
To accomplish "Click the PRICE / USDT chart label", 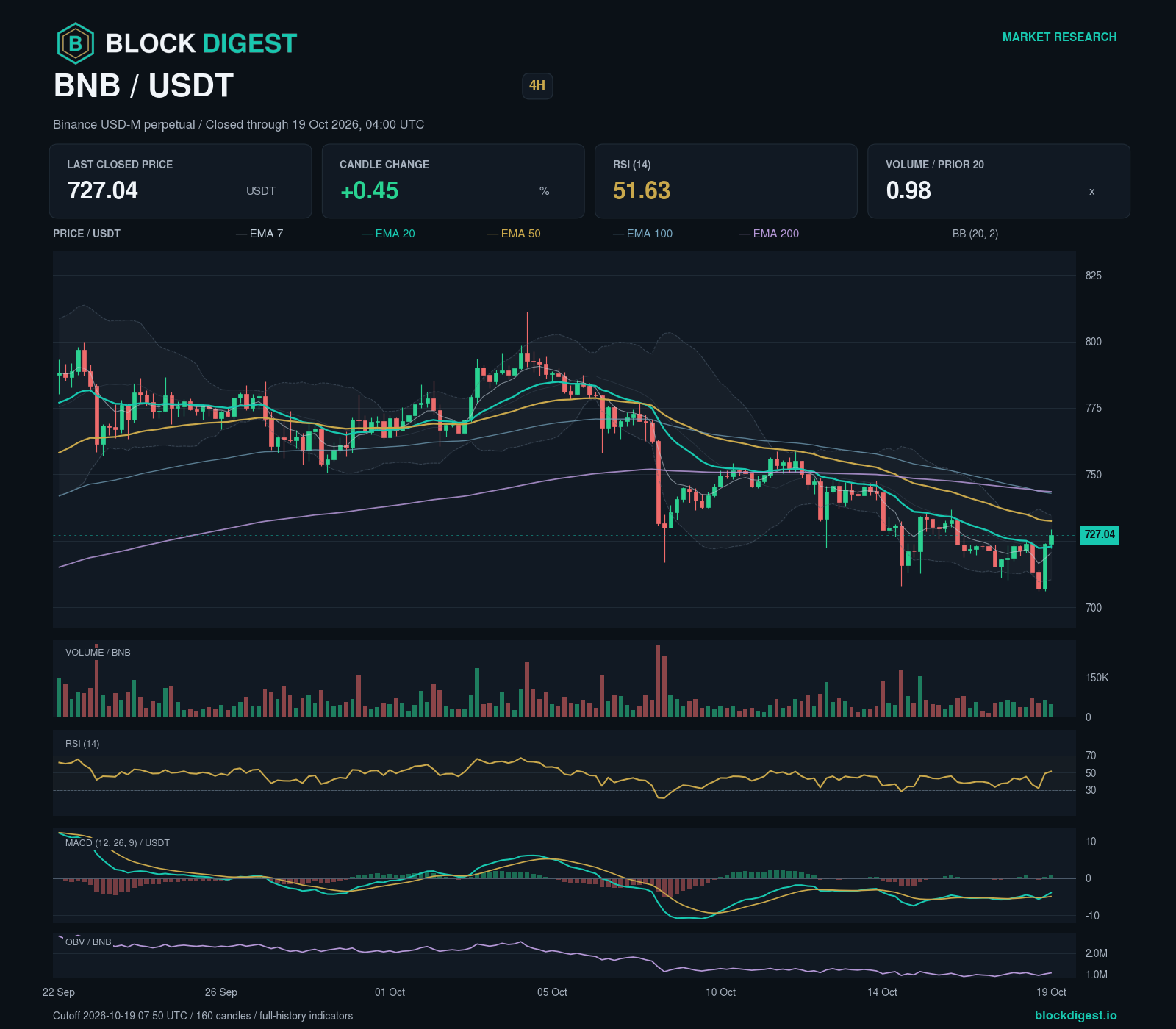I will click(87, 234).
